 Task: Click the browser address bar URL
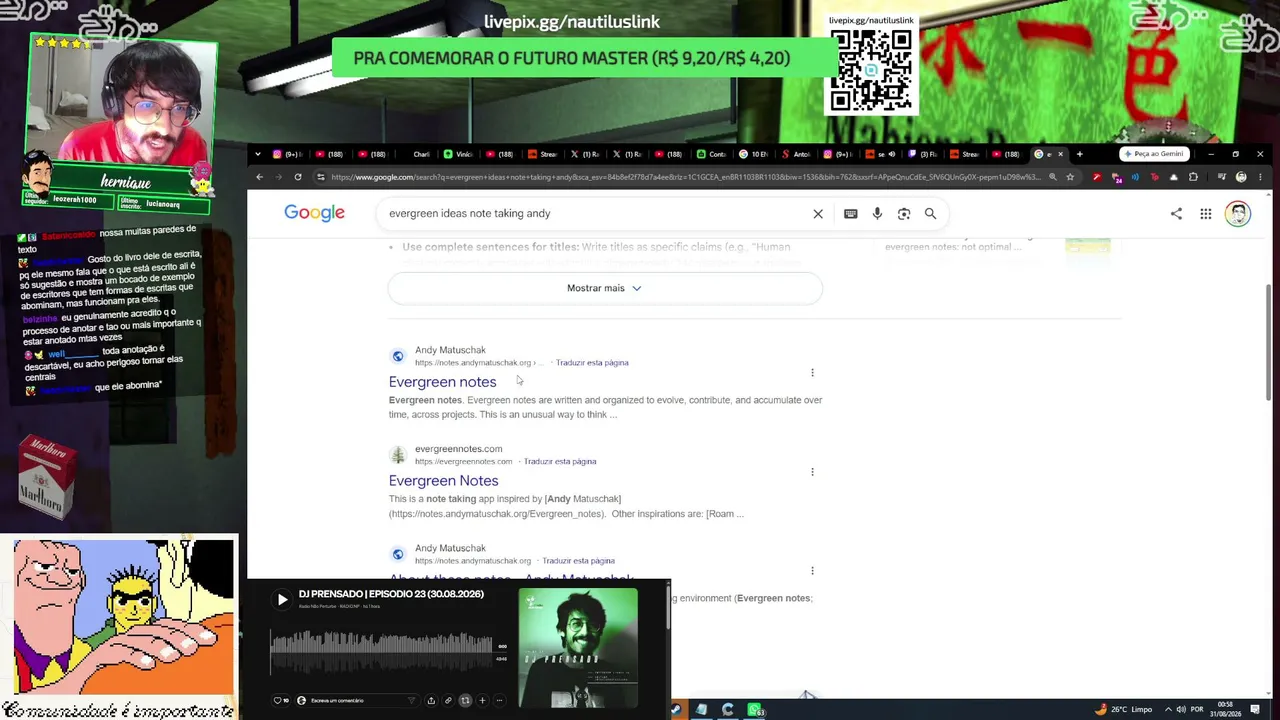(x=686, y=177)
